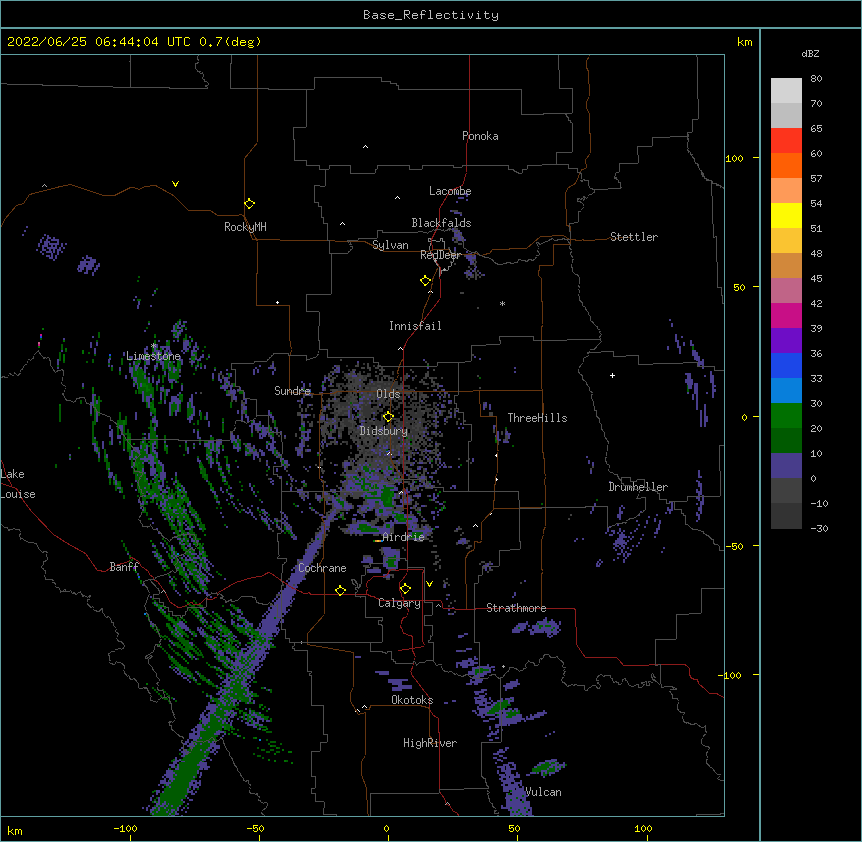
Task: Select the Okotoks city label
Action: [412, 700]
